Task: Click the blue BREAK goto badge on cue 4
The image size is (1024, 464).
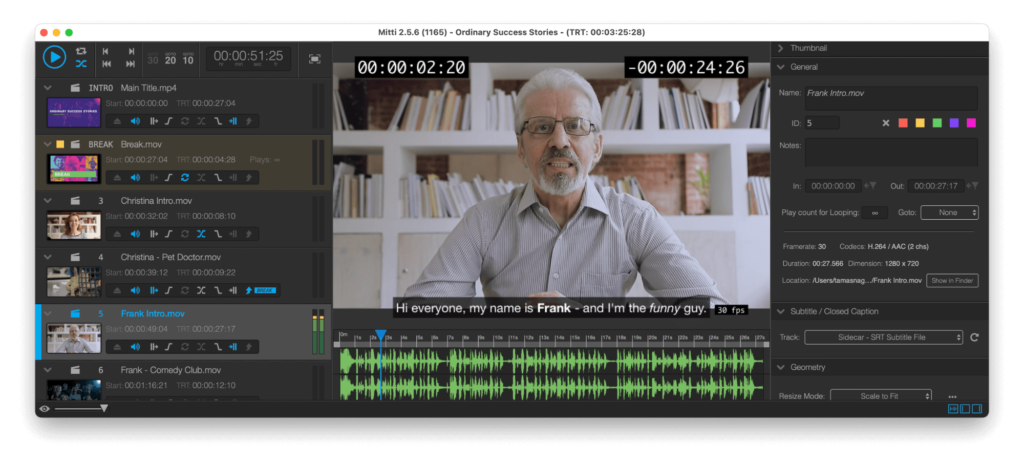Action: click(x=264, y=290)
